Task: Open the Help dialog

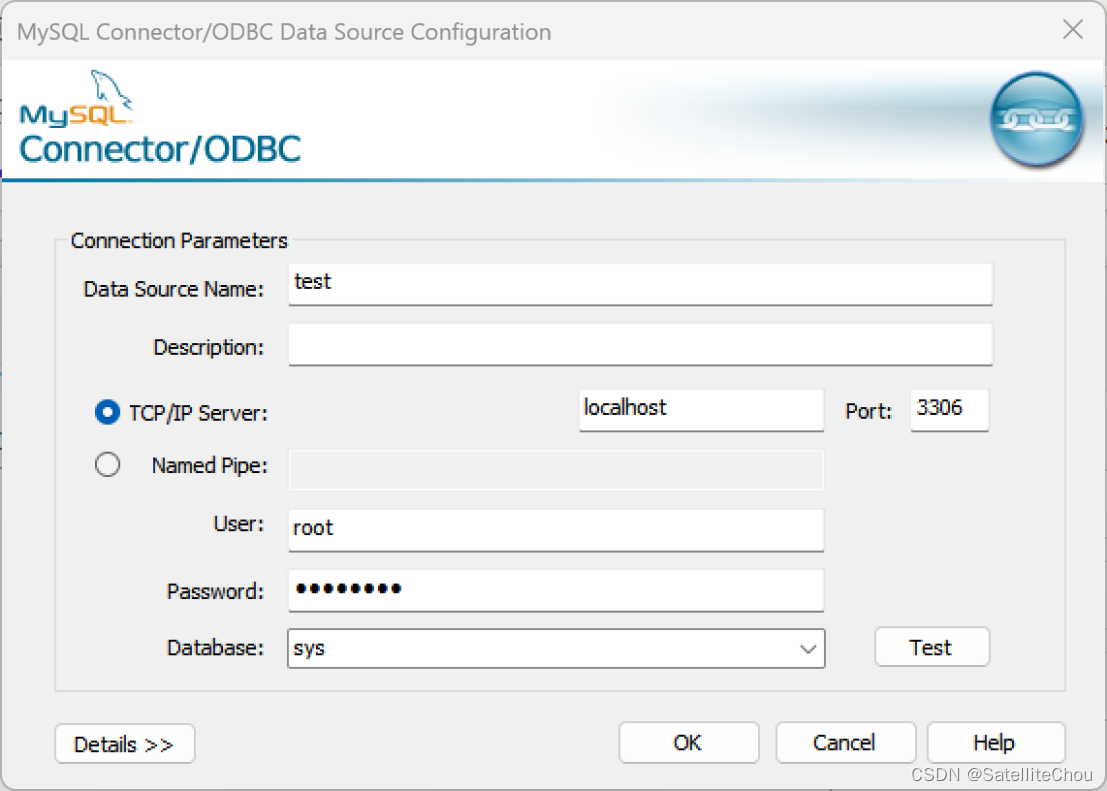Action: click(x=994, y=742)
